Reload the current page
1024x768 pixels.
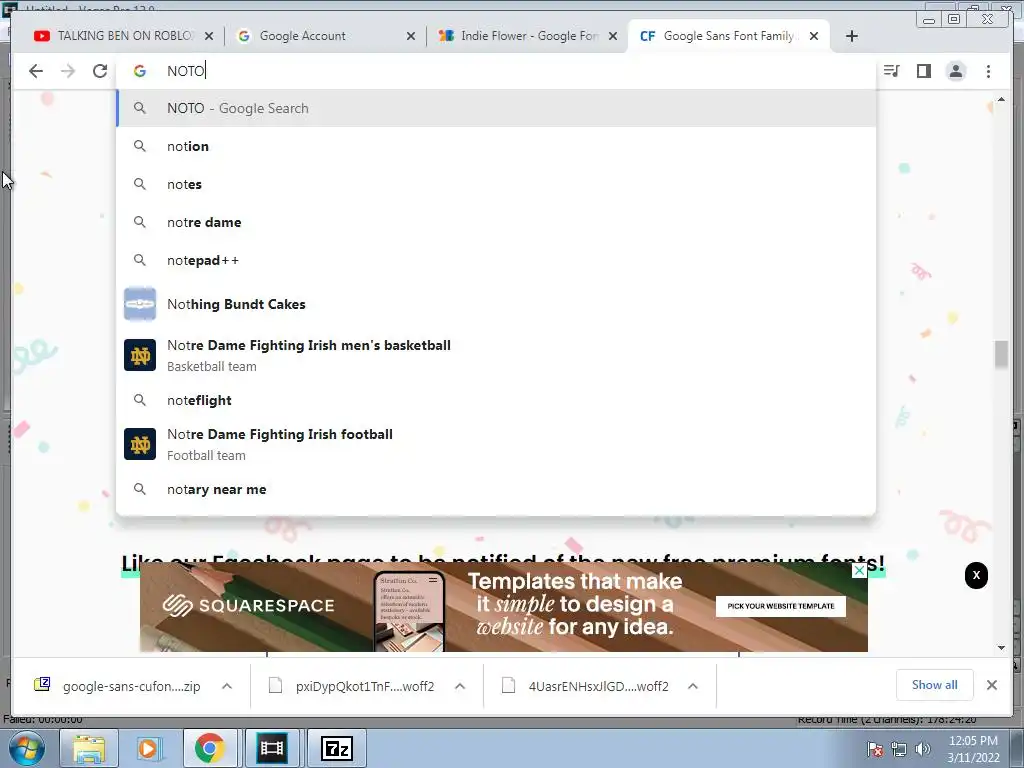pos(100,71)
